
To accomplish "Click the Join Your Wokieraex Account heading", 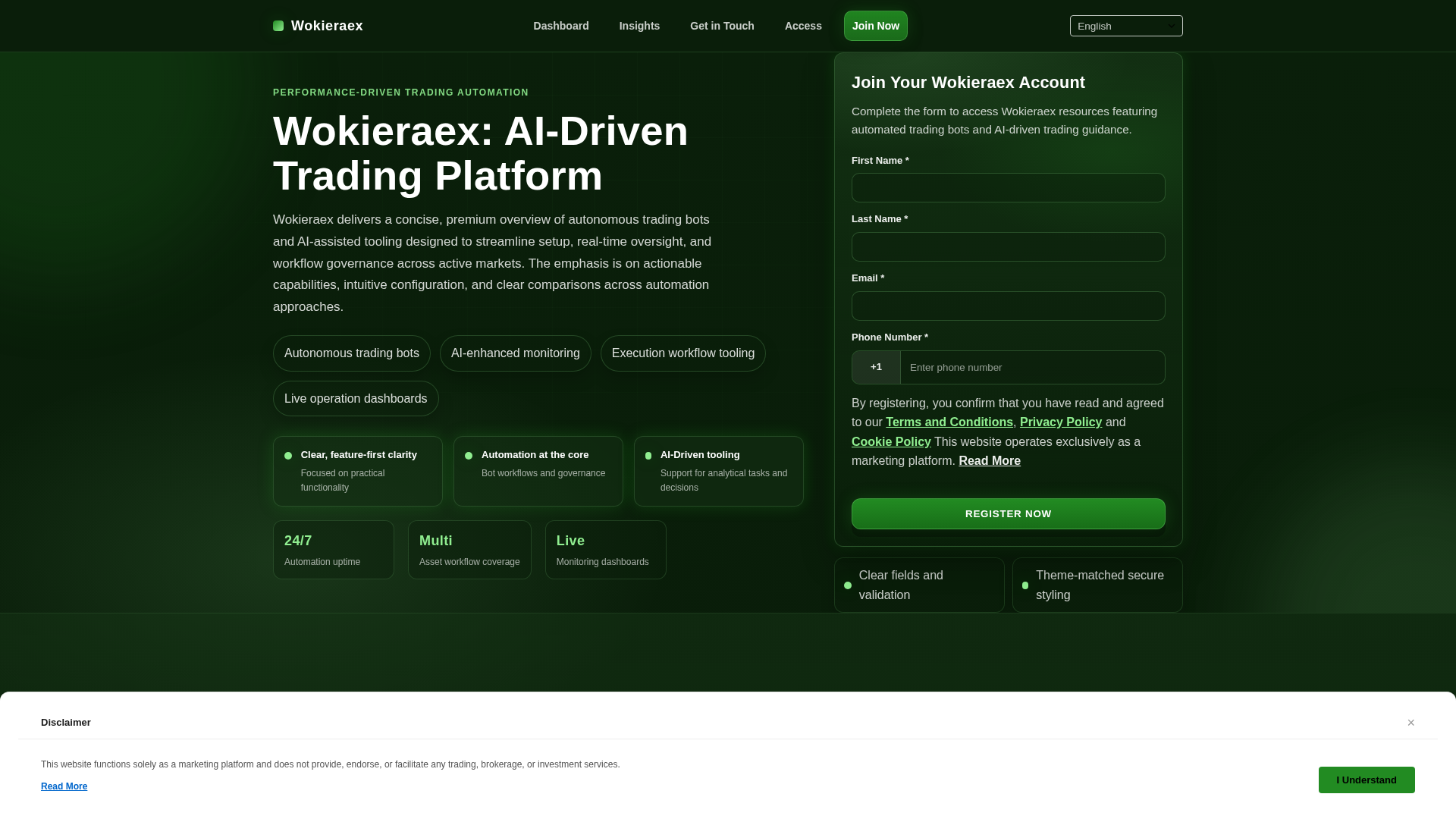I will pyautogui.click(x=968, y=83).
